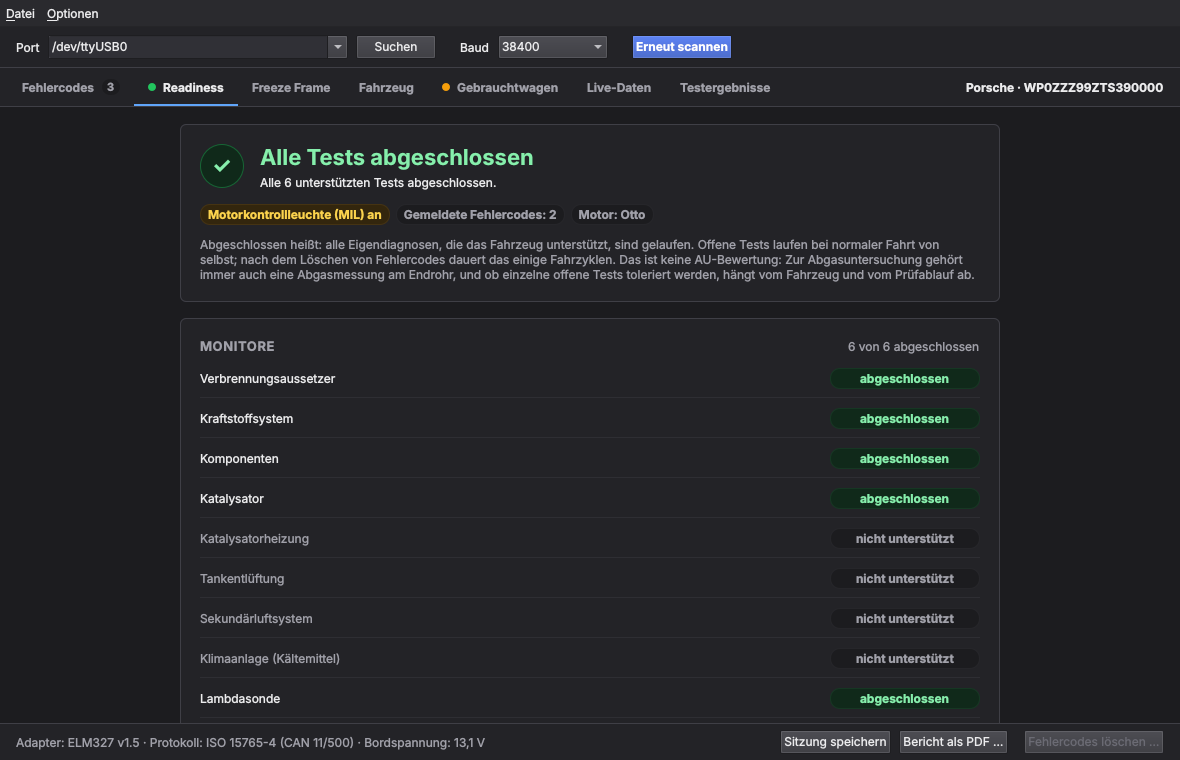
Task: Click the green checkmark status icon
Action: pyautogui.click(x=222, y=166)
